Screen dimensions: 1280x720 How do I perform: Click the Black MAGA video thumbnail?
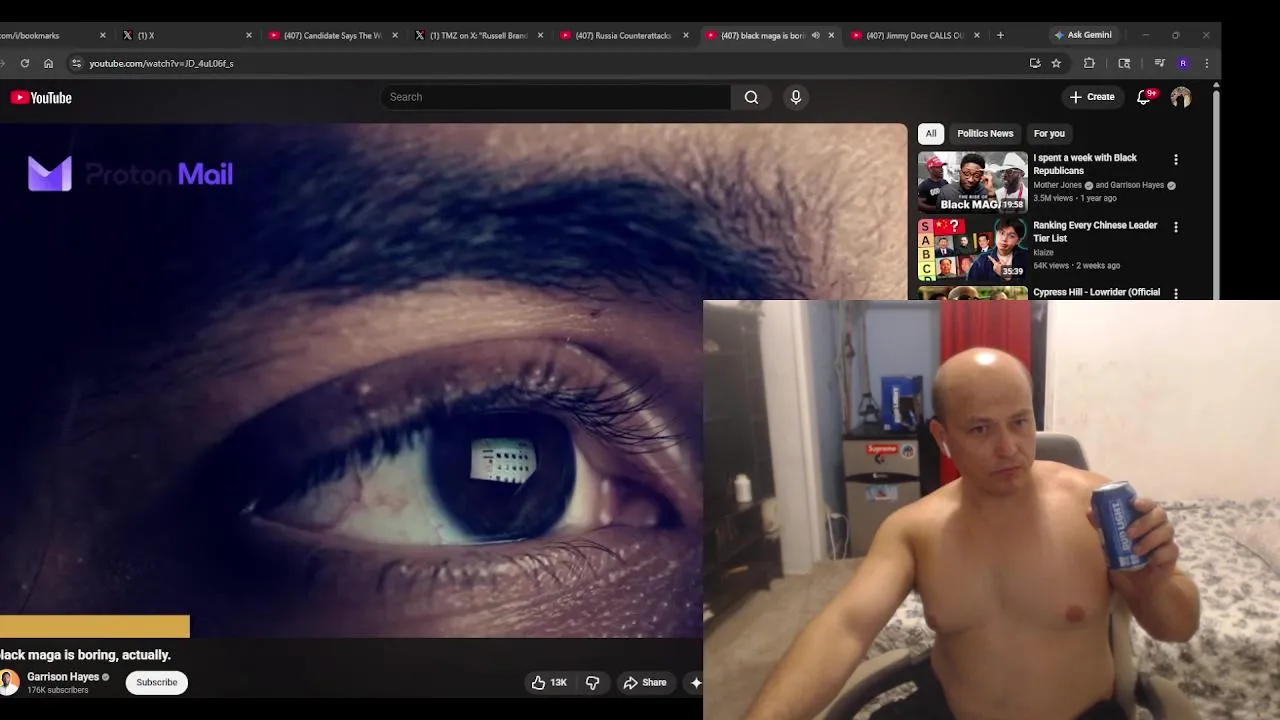[x=972, y=182]
